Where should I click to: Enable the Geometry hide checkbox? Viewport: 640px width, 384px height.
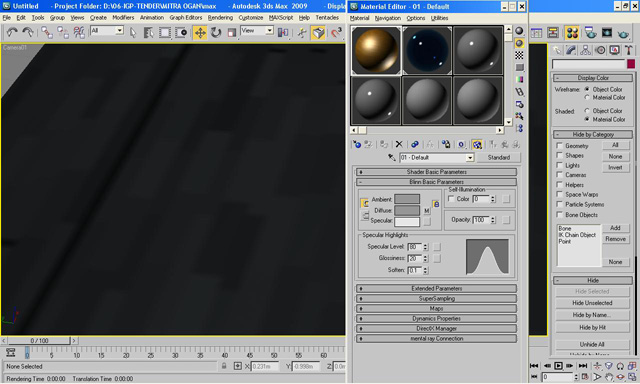tap(560, 146)
